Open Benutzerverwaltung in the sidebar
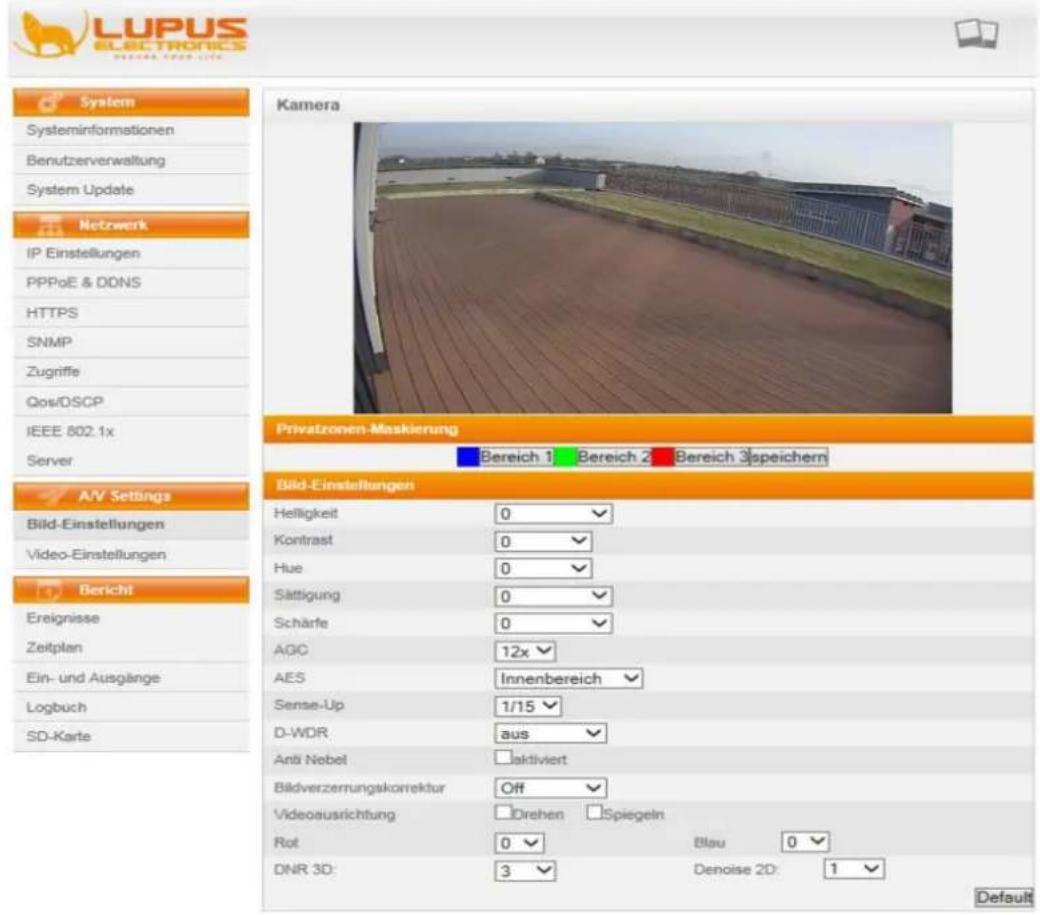Image resolution: width=1040 pixels, height=915 pixels. tap(131, 160)
